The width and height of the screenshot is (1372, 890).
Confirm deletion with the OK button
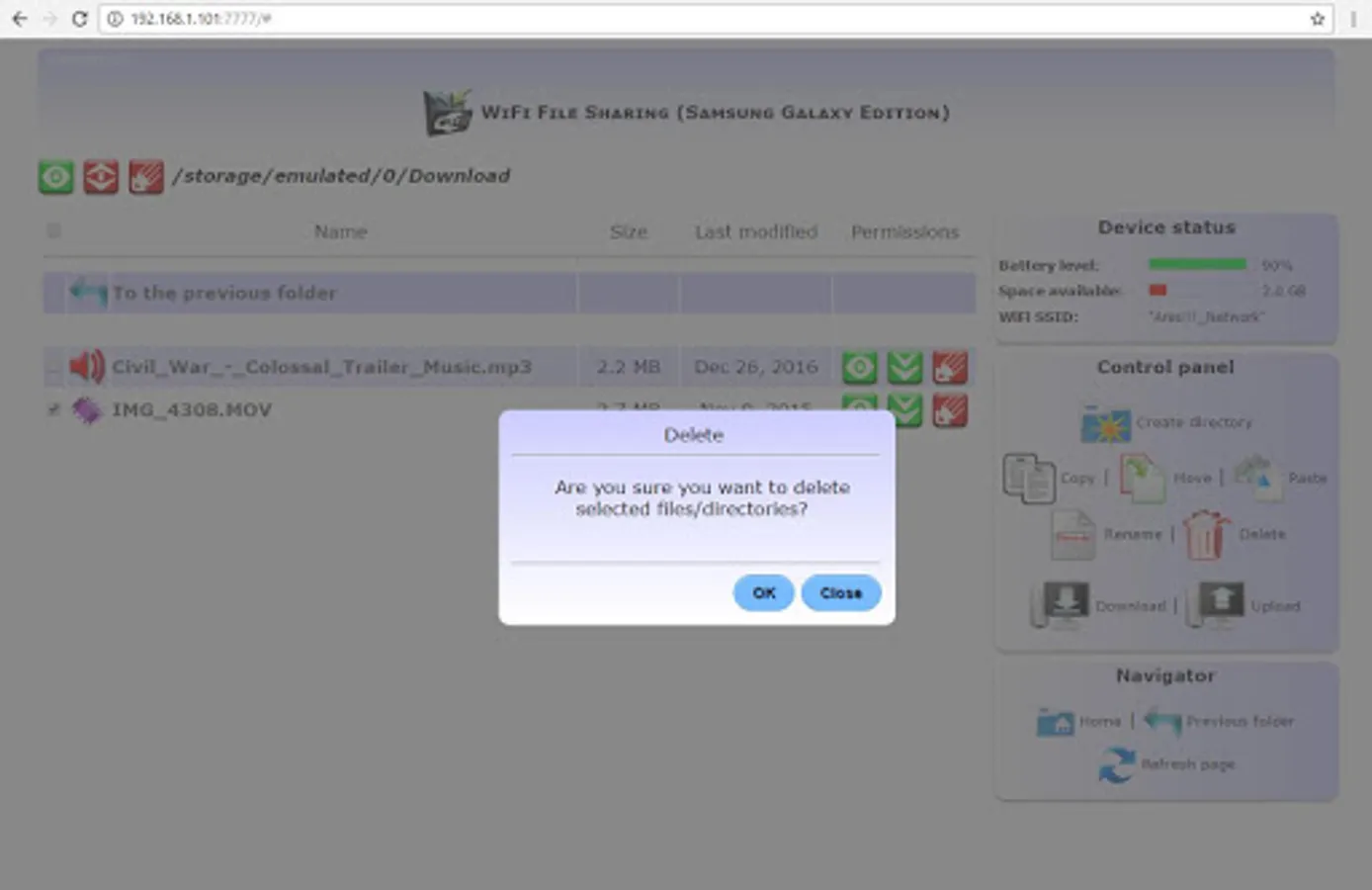(763, 593)
